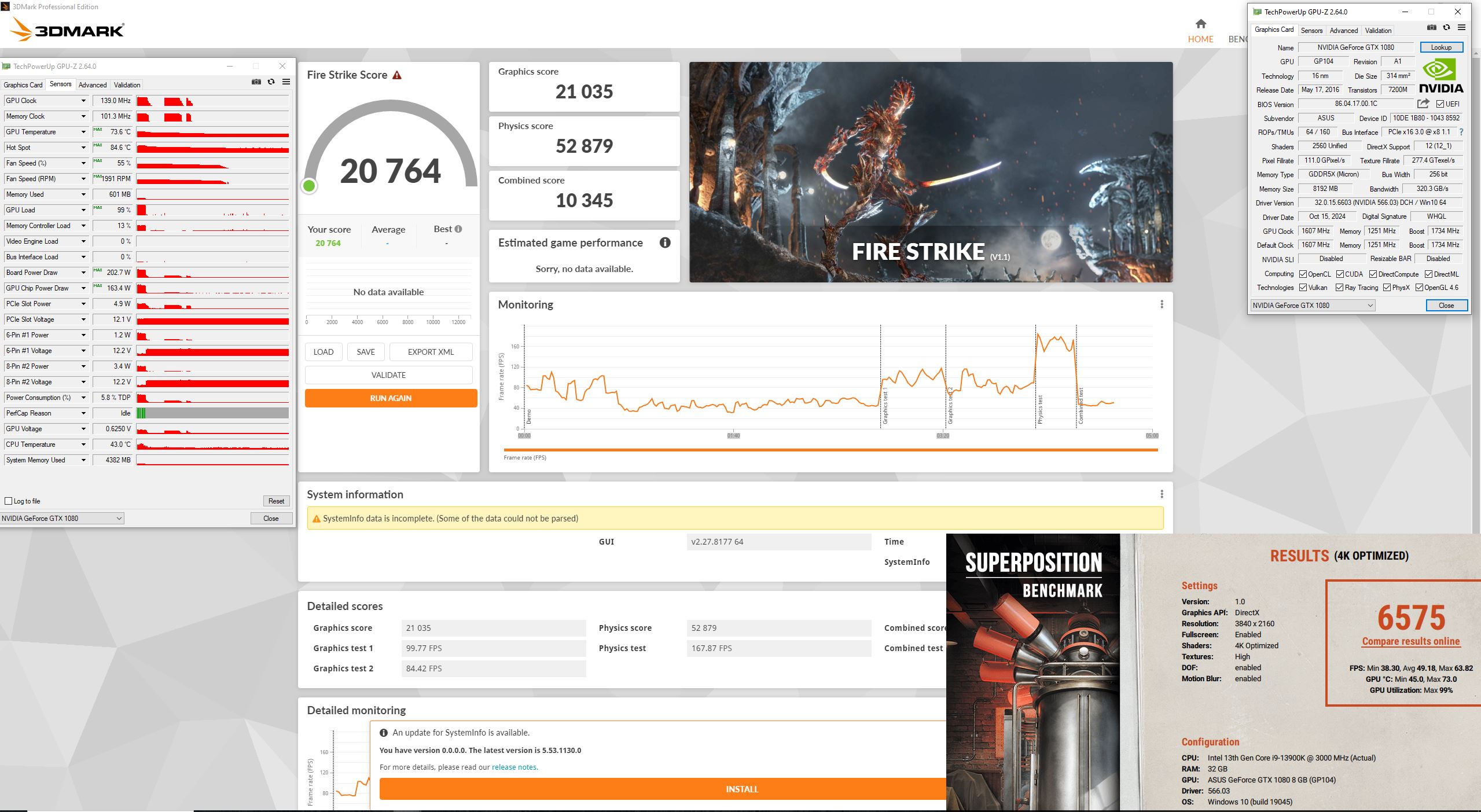
Task: Click the Fire Strike score warning triangle
Action: 397,75
